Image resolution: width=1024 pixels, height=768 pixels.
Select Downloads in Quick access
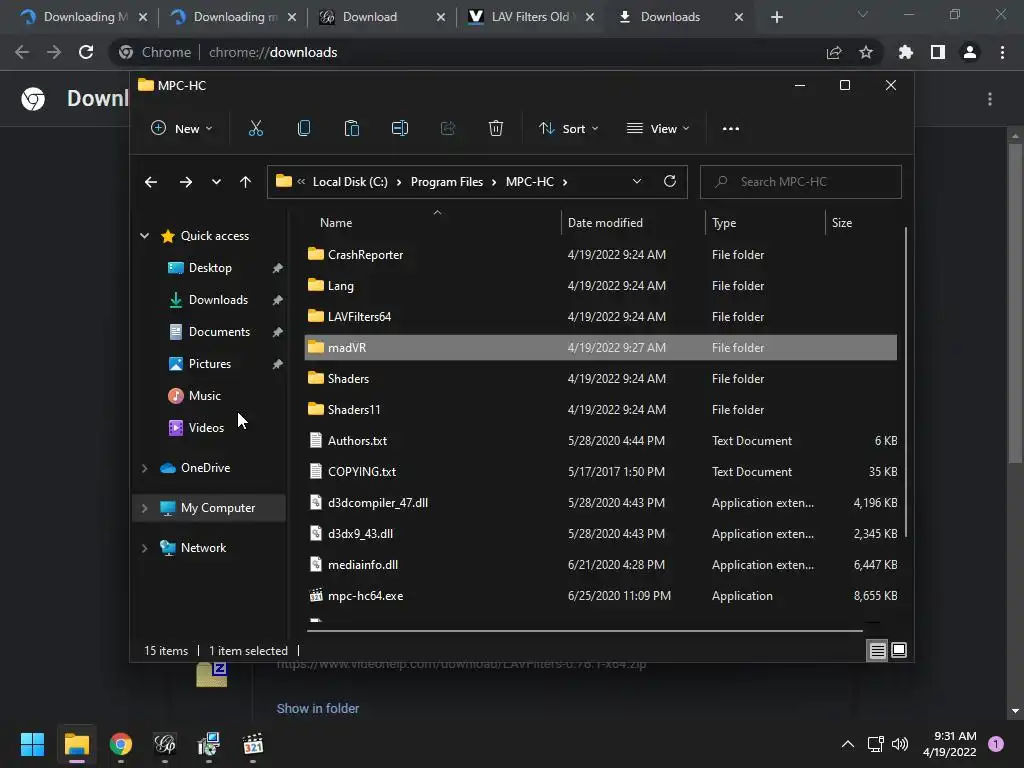(x=218, y=300)
